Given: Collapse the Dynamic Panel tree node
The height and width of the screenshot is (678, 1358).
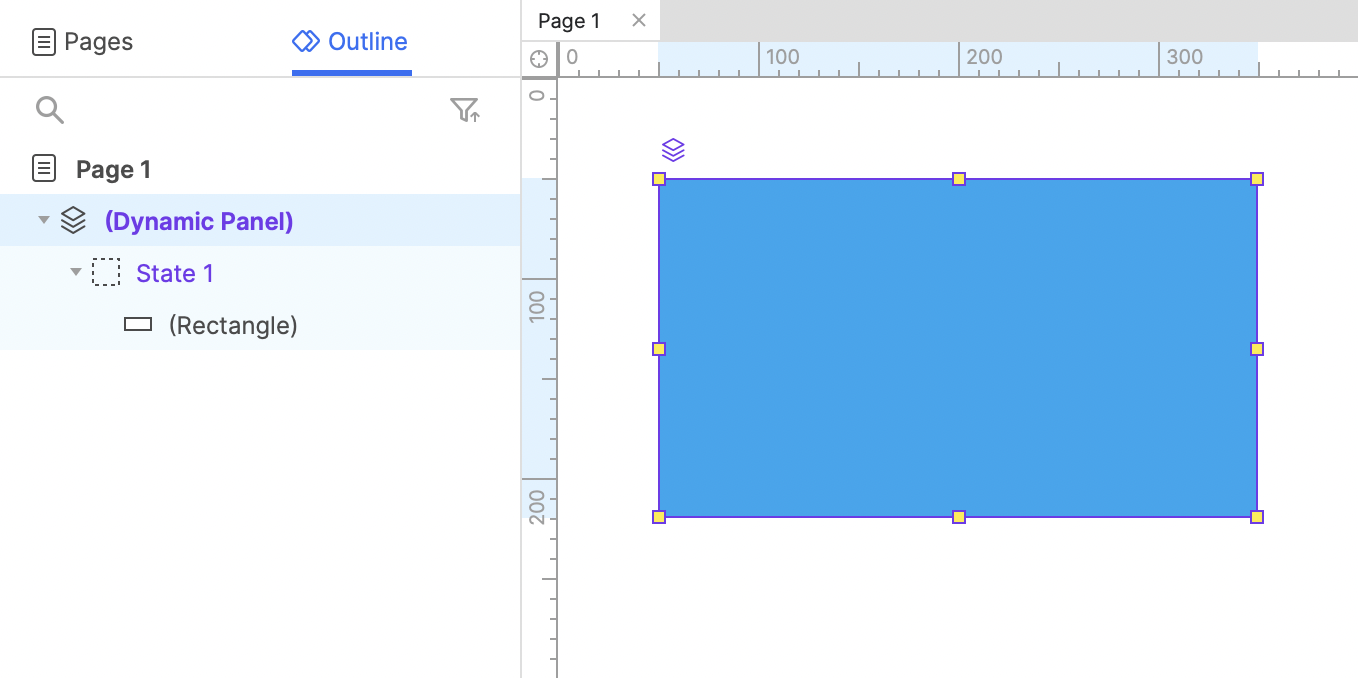Looking at the screenshot, I should pyautogui.click(x=43, y=220).
